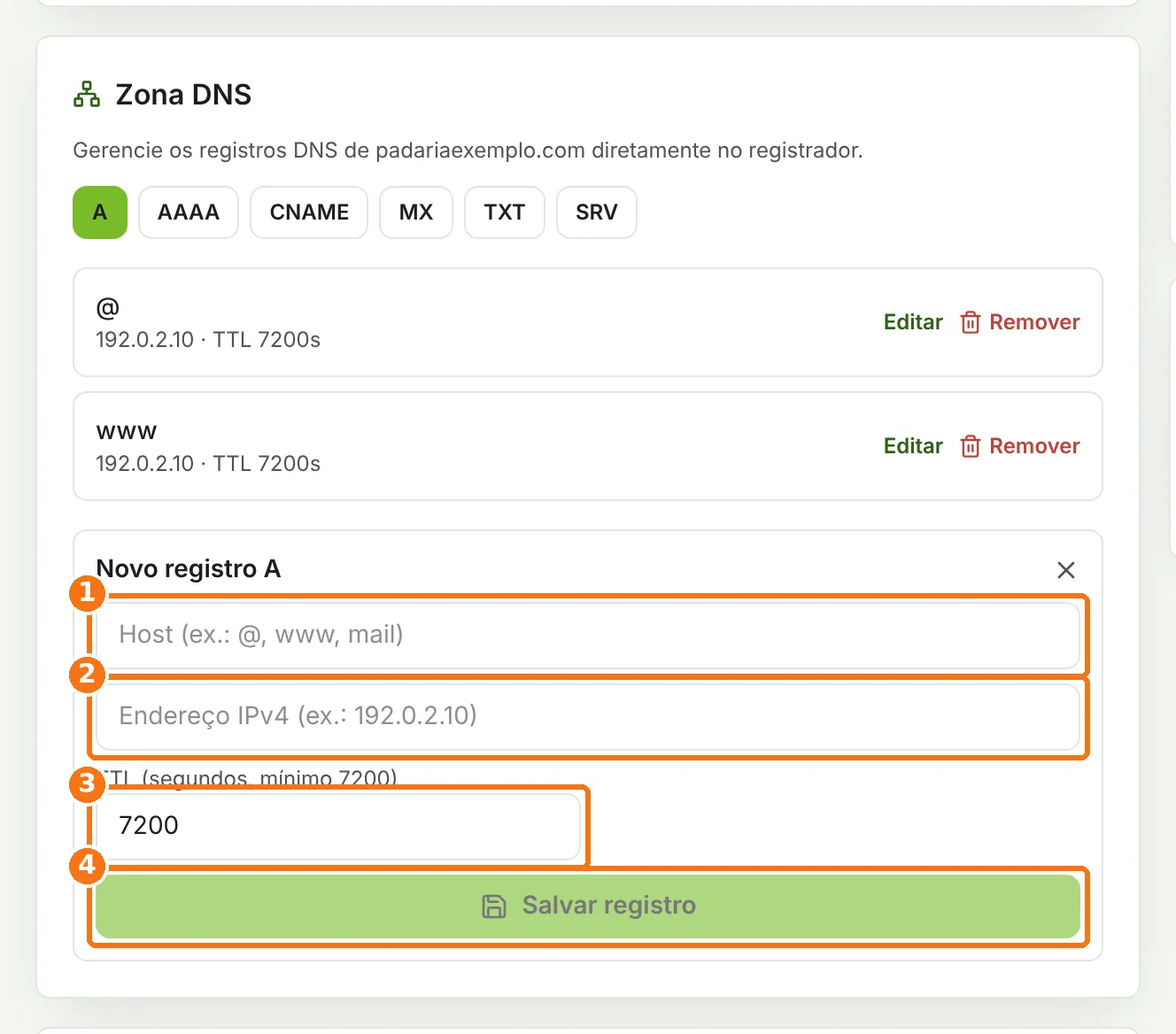Click trash icon for the @ record
This screenshot has height=1034, width=1176.
971,322
